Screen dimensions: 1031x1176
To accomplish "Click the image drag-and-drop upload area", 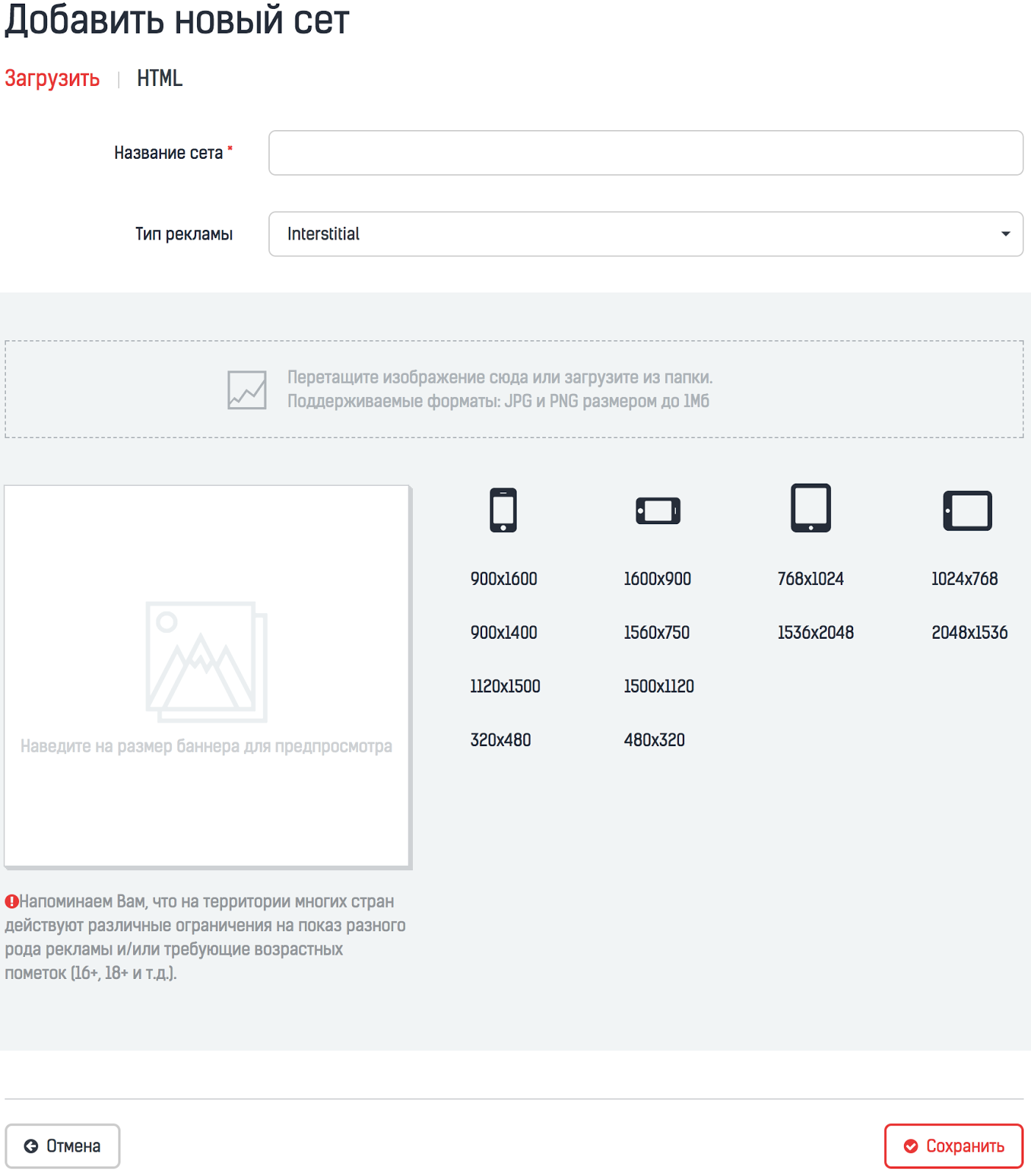I will 514,390.
